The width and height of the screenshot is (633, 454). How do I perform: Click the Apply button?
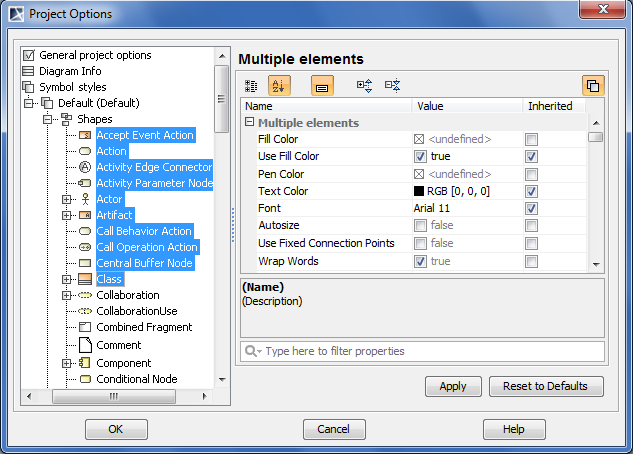453,386
